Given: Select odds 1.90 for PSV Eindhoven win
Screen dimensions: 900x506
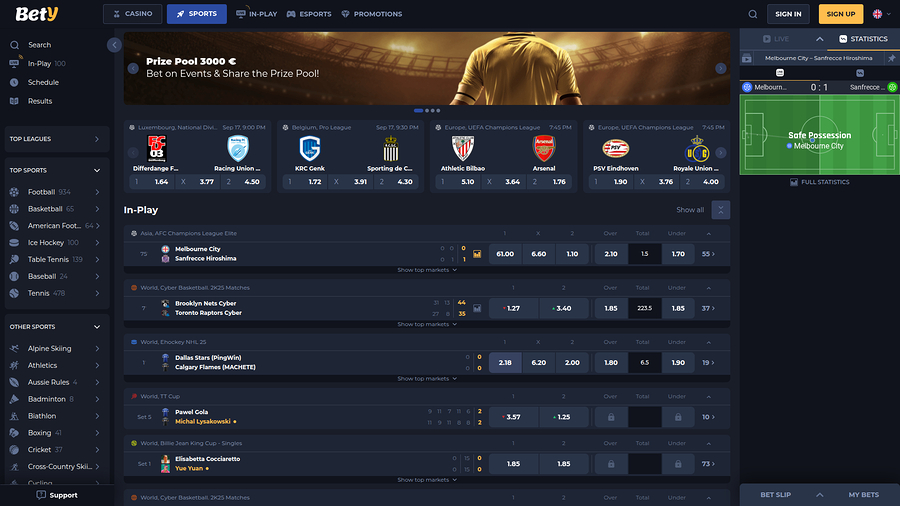Looking at the screenshot, I should (x=612, y=182).
